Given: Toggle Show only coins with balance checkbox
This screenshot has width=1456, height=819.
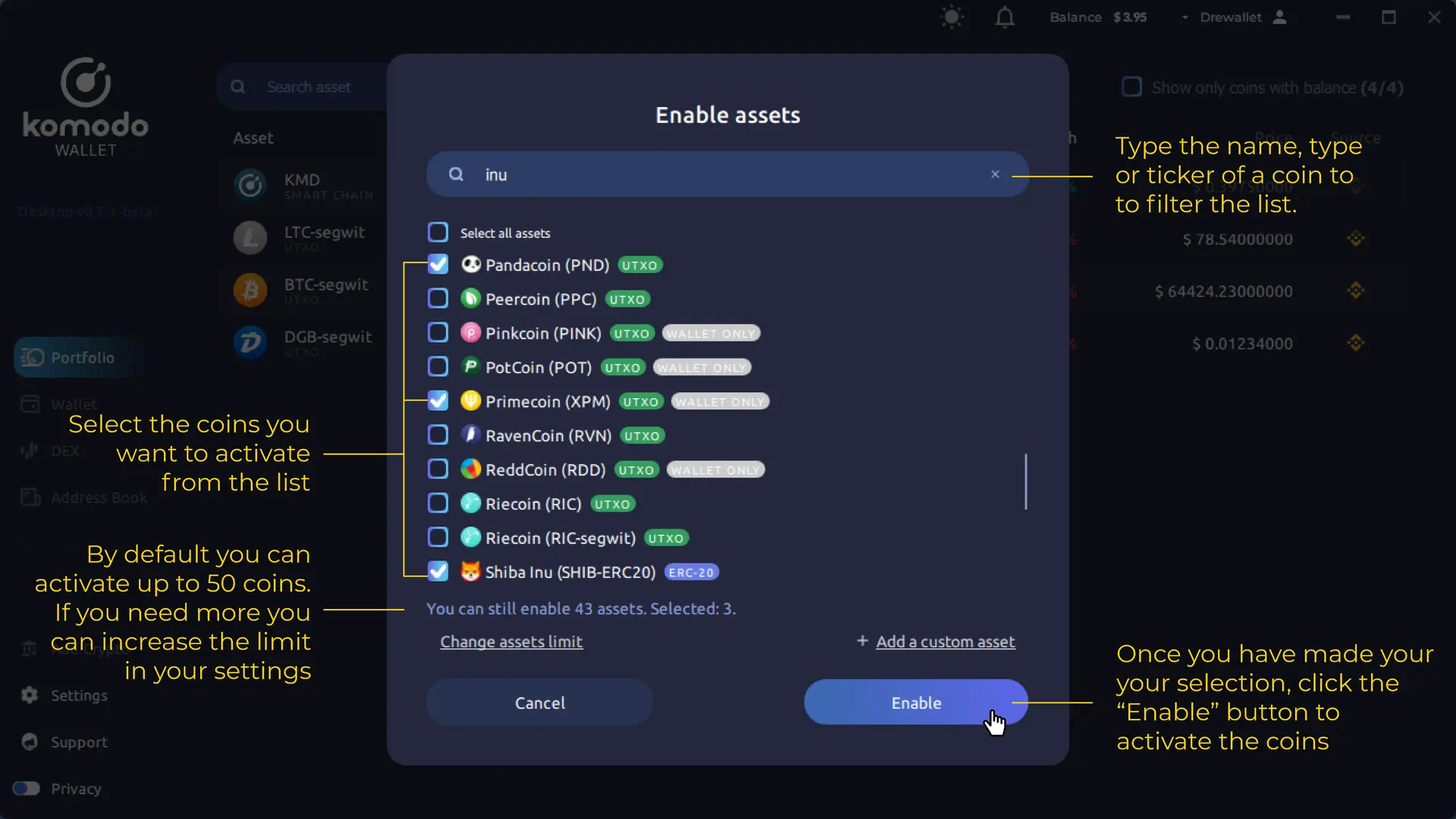Looking at the screenshot, I should [x=1131, y=88].
